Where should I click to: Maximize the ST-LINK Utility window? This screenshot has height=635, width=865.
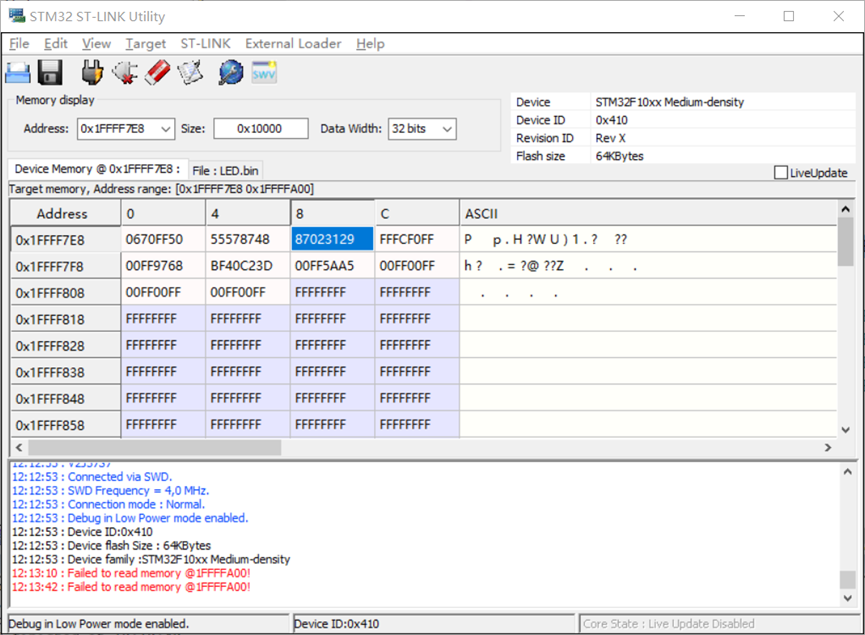click(x=789, y=16)
